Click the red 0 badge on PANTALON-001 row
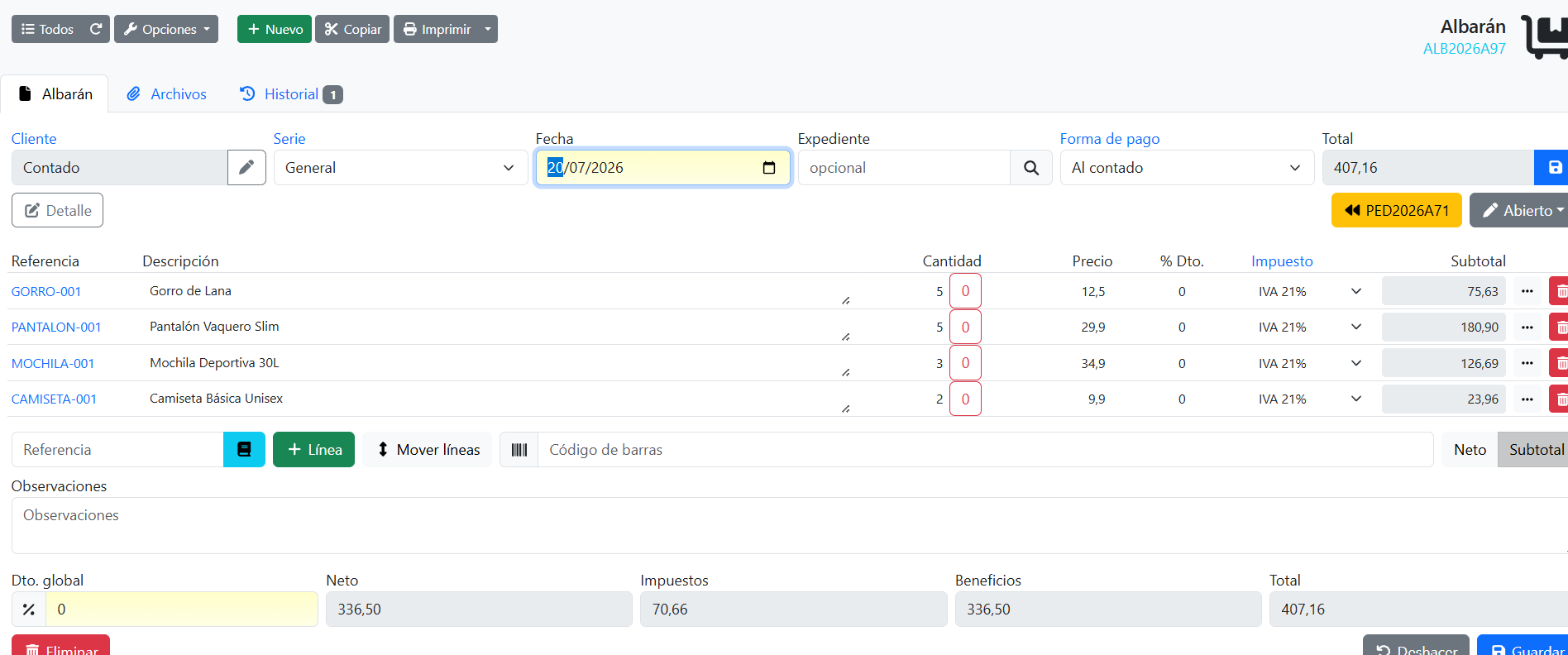1568x655 pixels. coord(965,327)
